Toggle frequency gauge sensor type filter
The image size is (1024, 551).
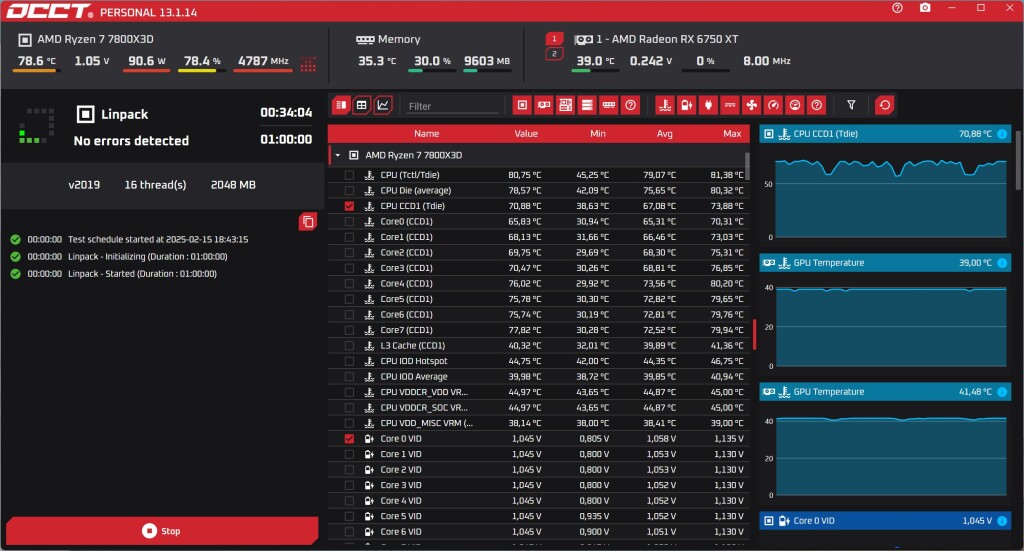point(773,105)
